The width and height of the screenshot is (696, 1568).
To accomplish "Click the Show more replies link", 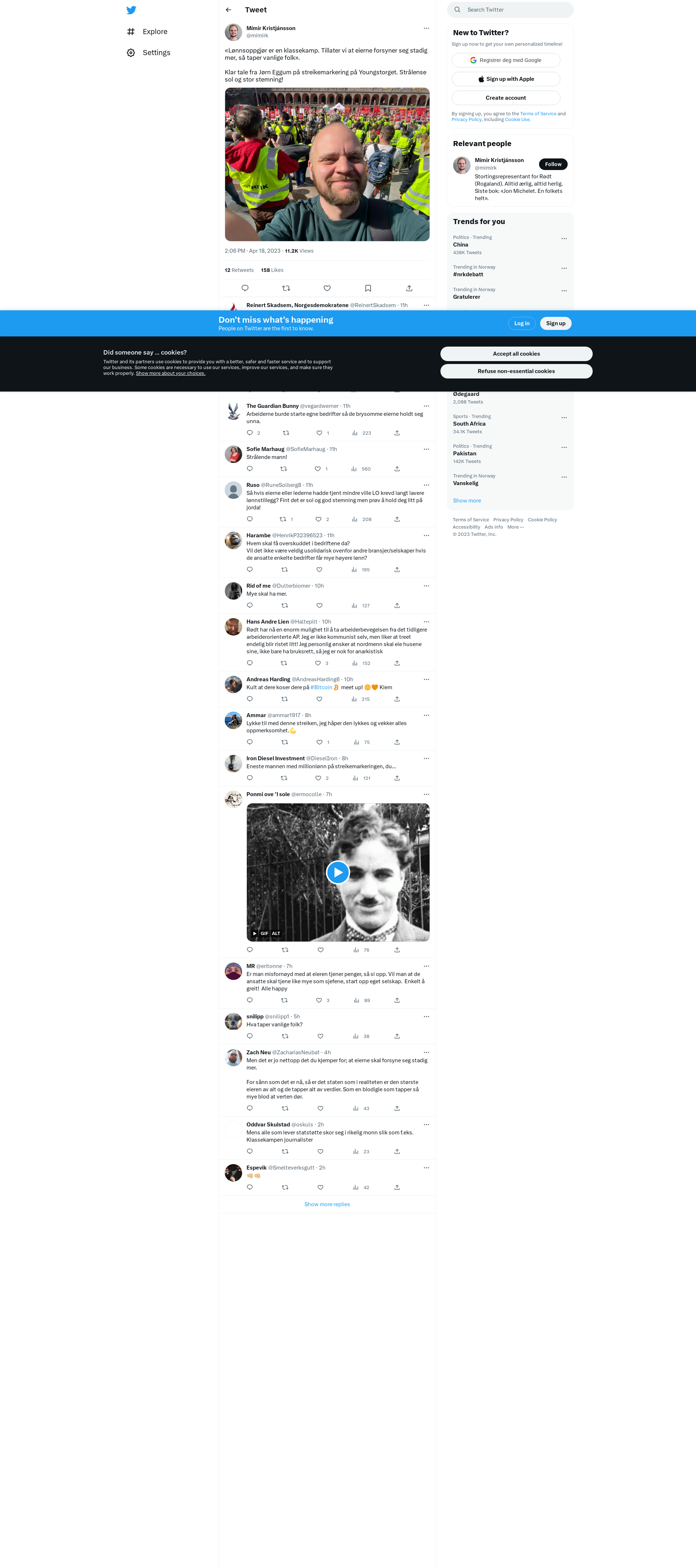I will (327, 1204).
